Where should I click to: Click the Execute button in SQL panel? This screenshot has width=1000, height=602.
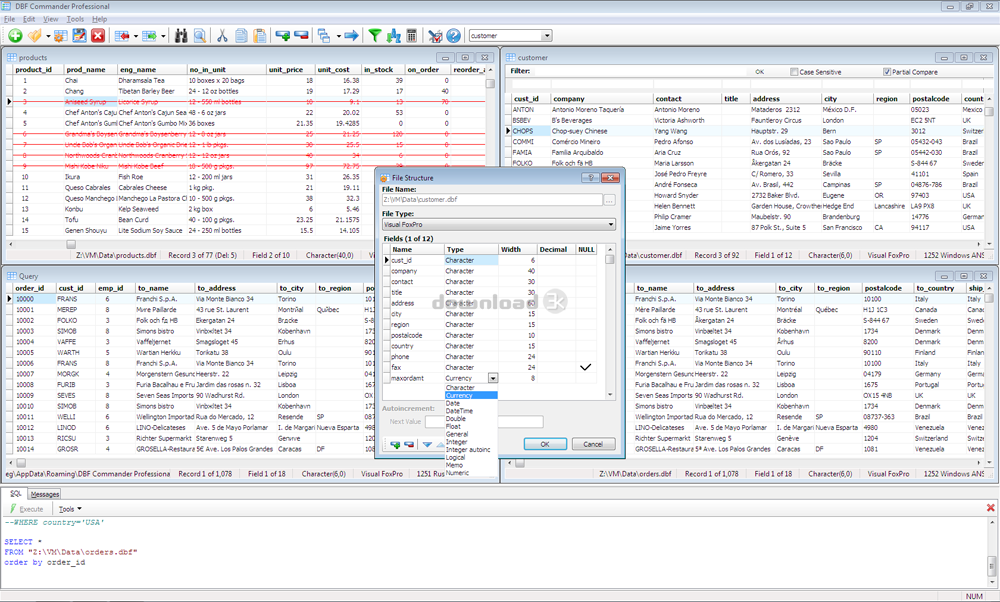click(27, 509)
